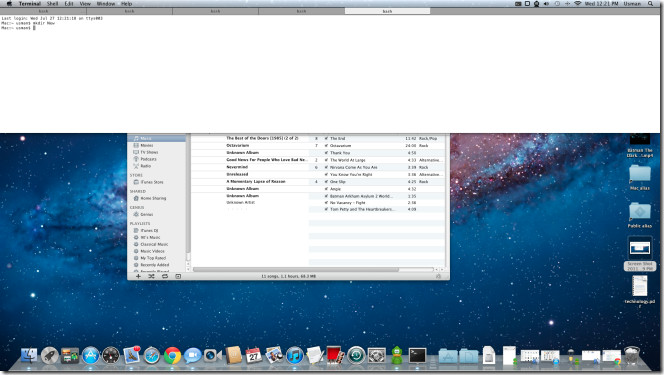Click iTunes horizontal scrollbar thumb

pos(296,269)
